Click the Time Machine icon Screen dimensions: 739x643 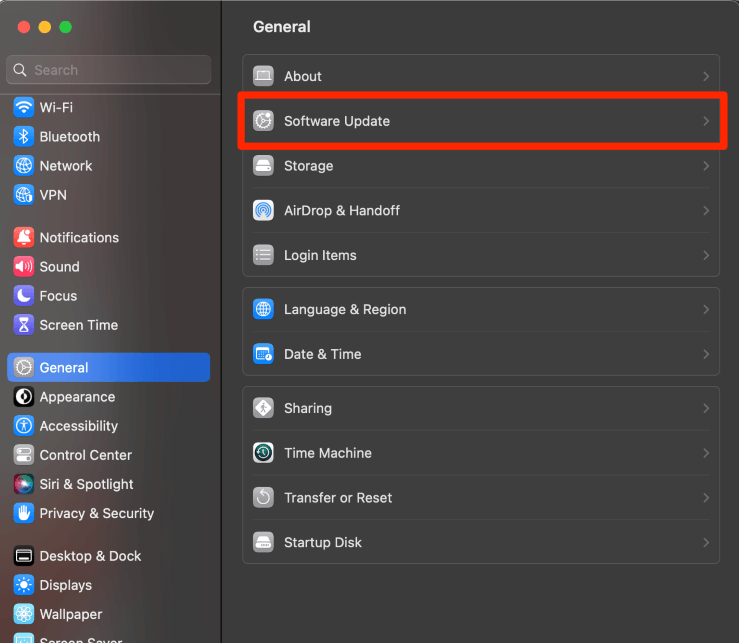263,453
